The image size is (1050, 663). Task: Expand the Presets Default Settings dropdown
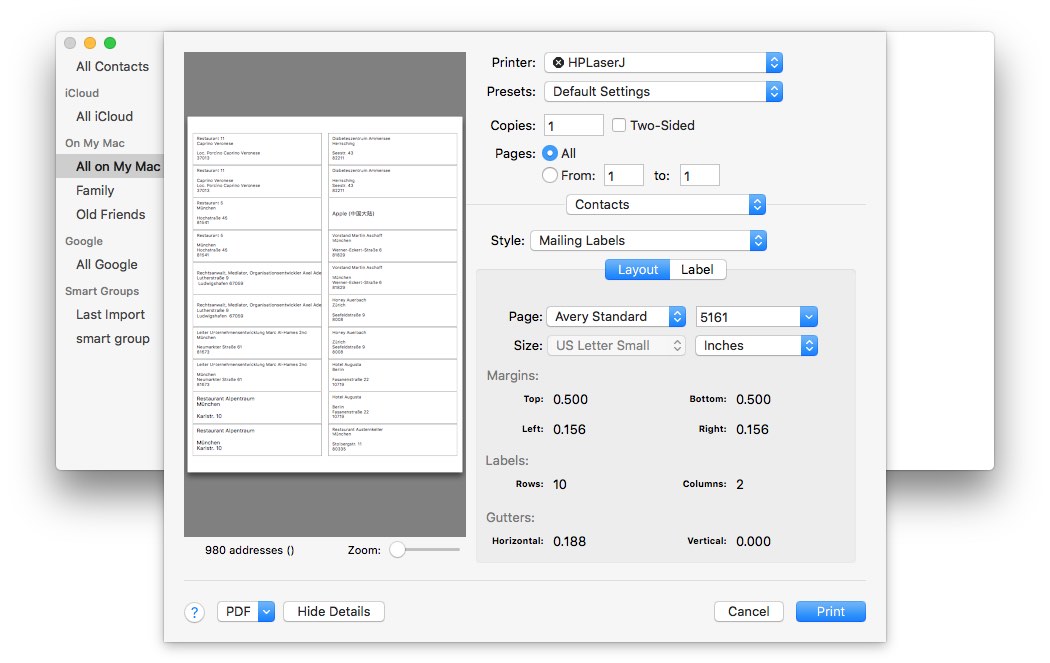[663, 92]
